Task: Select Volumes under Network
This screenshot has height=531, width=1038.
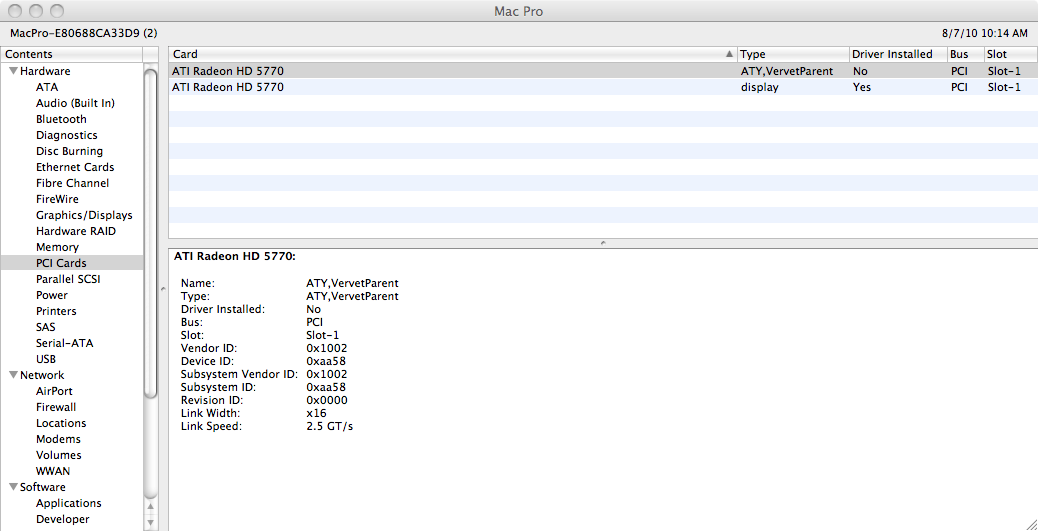Action: [x=59, y=455]
